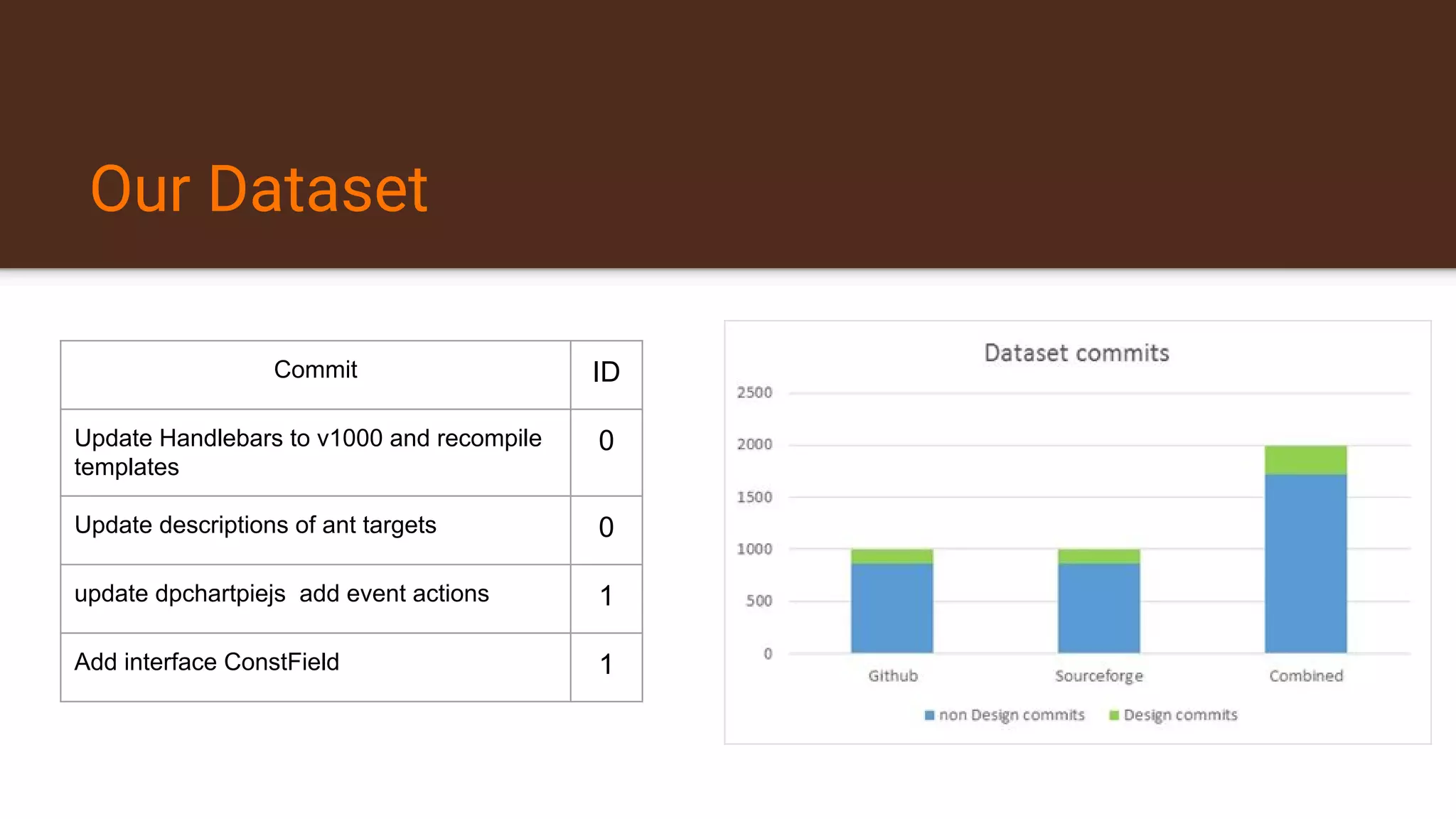Click the 'Our Dataset' slide title
Viewport: 1456px width, 819px height.
(x=259, y=189)
